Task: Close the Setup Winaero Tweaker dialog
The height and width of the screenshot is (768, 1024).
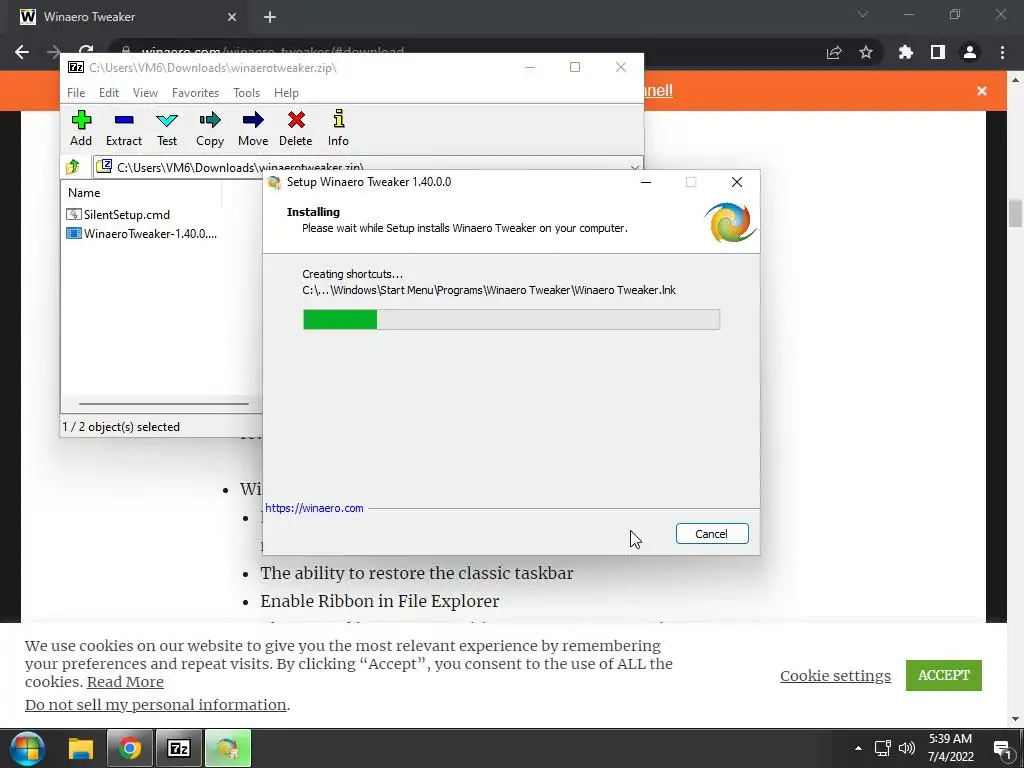Action: click(x=737, y=182)
